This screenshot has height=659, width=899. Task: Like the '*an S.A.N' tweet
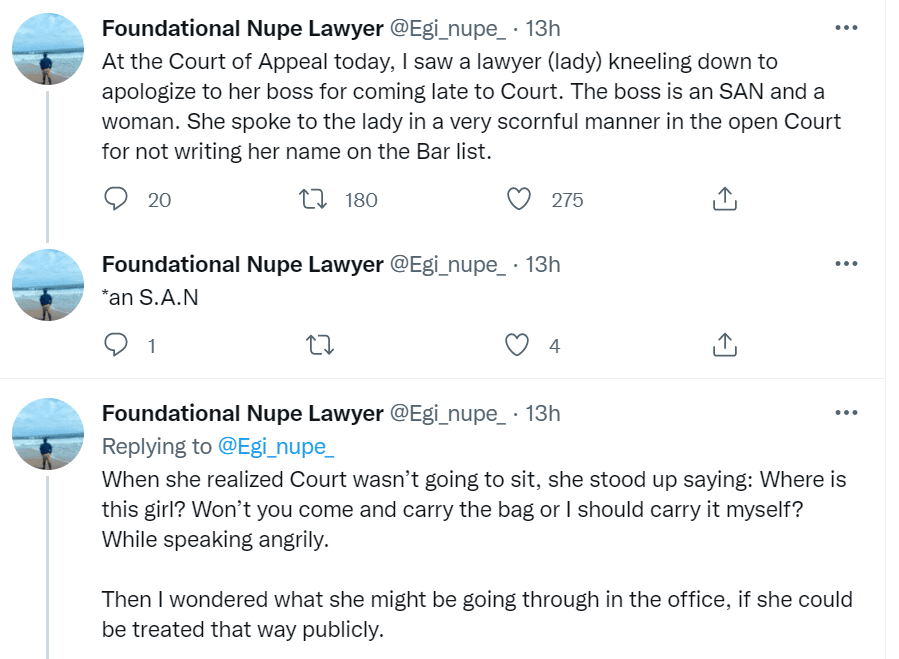coord(516,346)
